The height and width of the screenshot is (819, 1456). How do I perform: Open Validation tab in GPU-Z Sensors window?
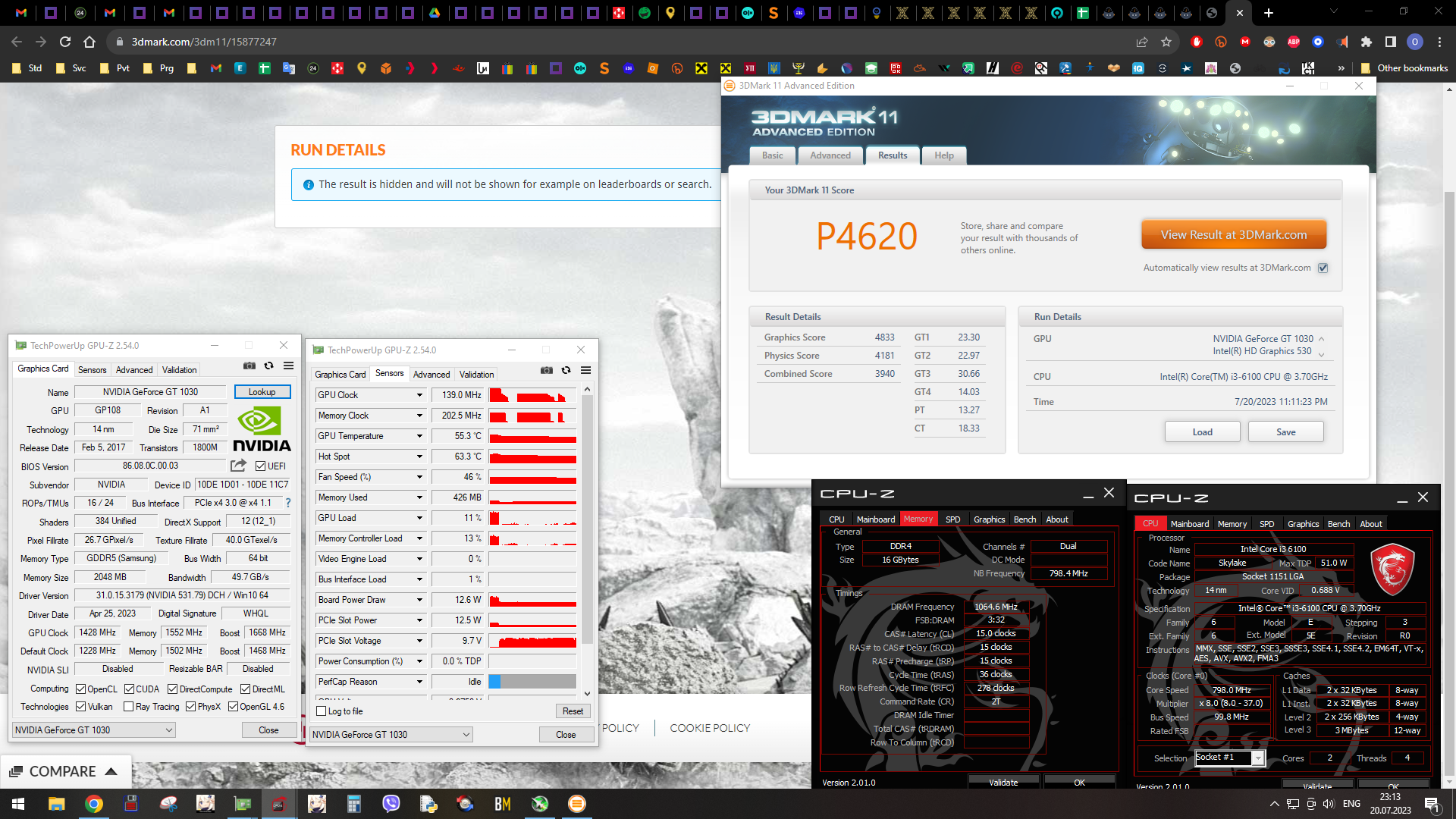(x=476, y=375)
